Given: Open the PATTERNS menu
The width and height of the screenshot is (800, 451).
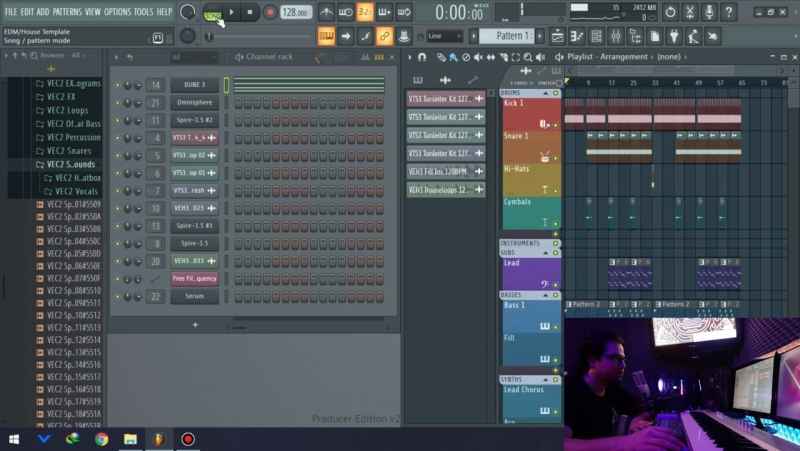Looking at the screenshot, I should click(67, 12).
